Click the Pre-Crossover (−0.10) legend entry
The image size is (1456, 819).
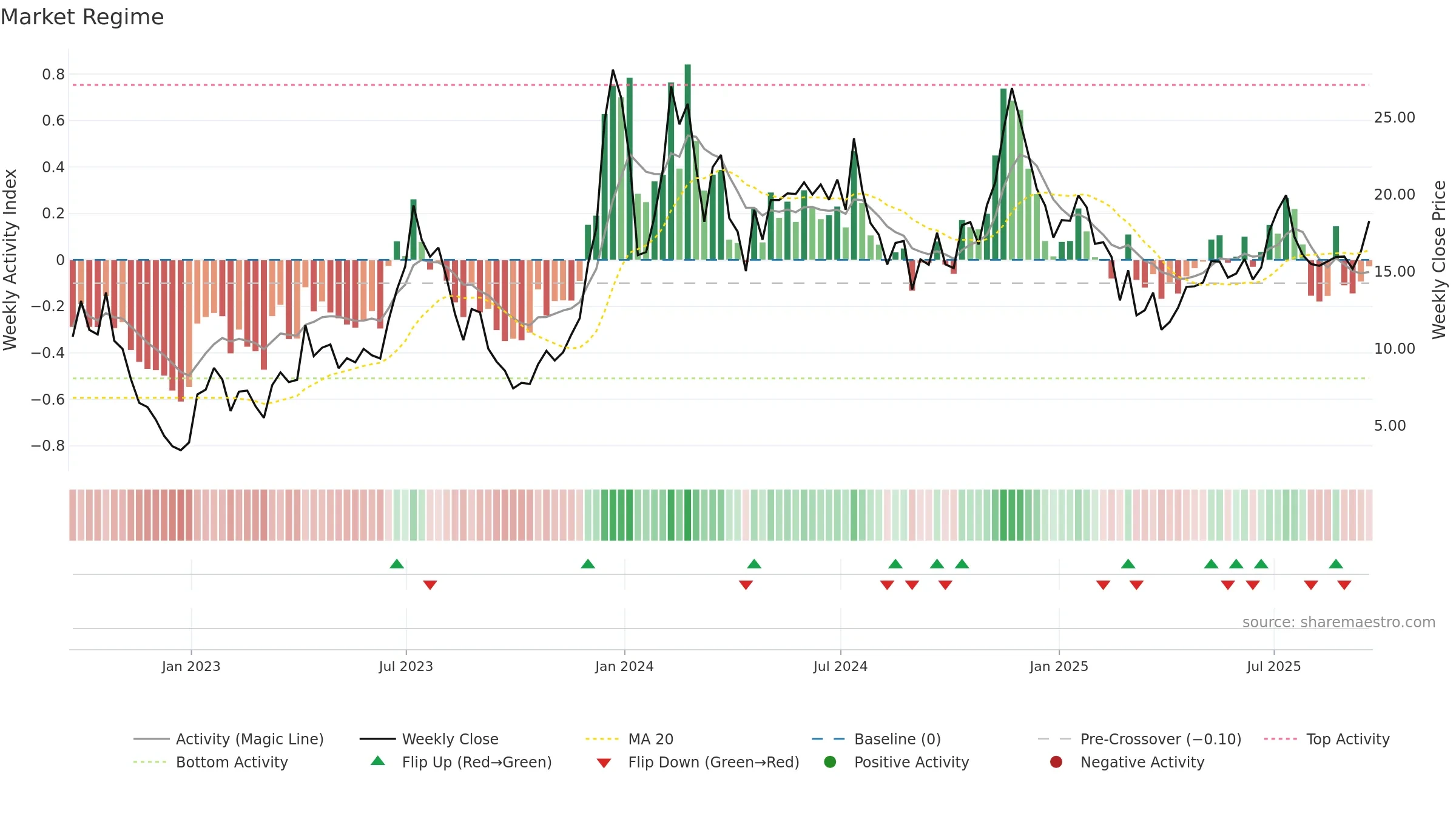point(1140,739)
